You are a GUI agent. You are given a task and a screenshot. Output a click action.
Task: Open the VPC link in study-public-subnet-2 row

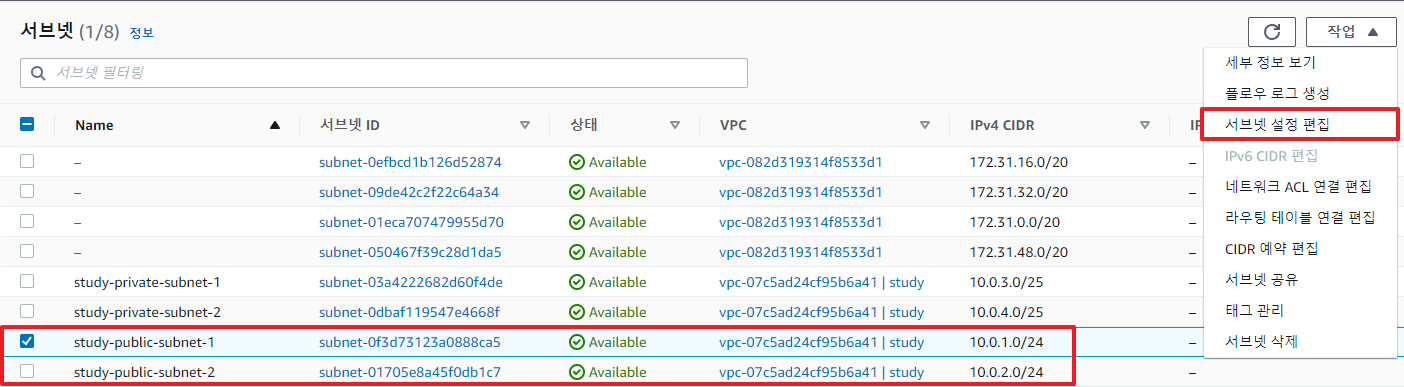pyautogui.click(x=821, y=372)
